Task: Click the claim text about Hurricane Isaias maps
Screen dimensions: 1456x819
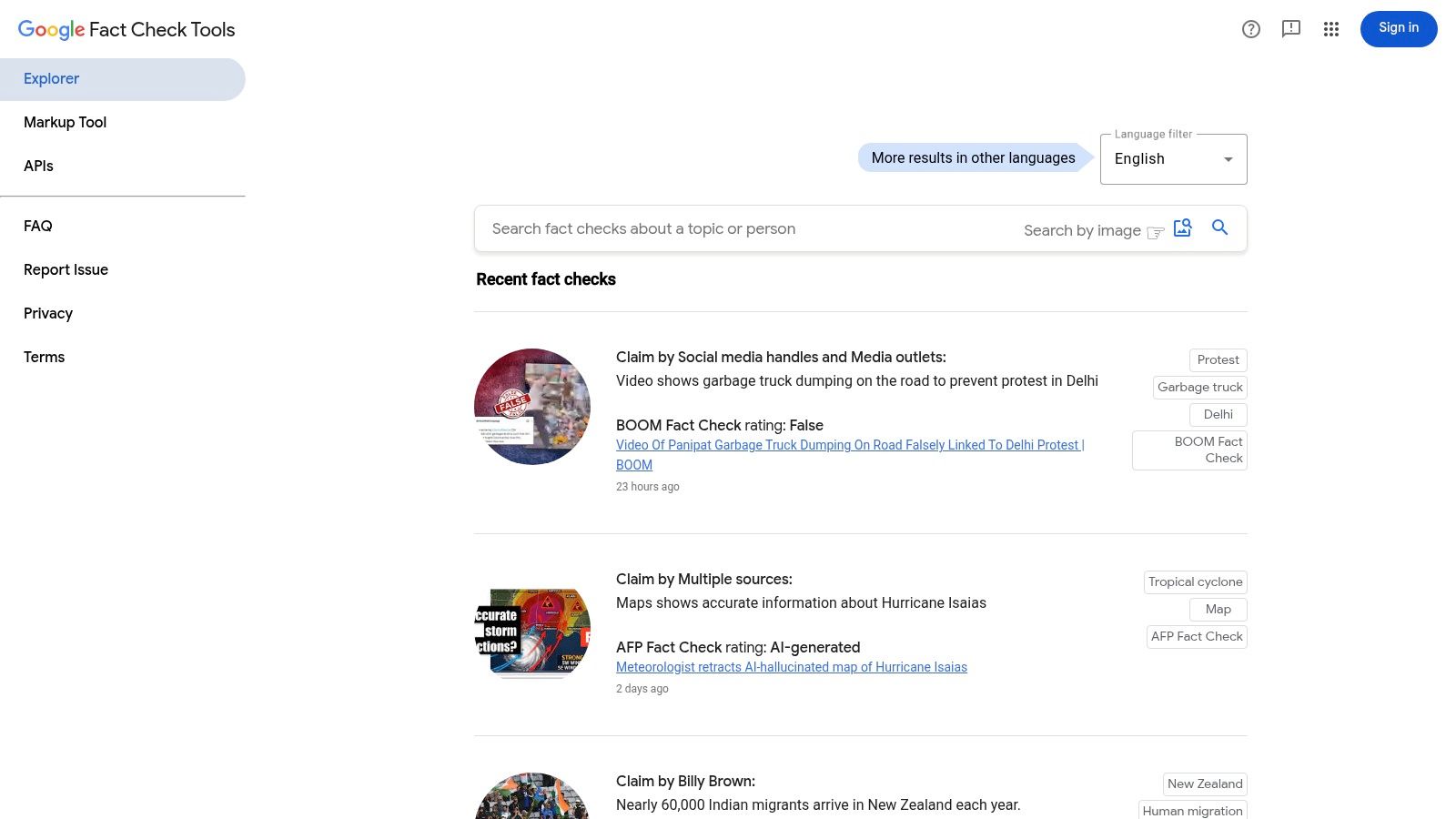Action: [x=801, y=602]
